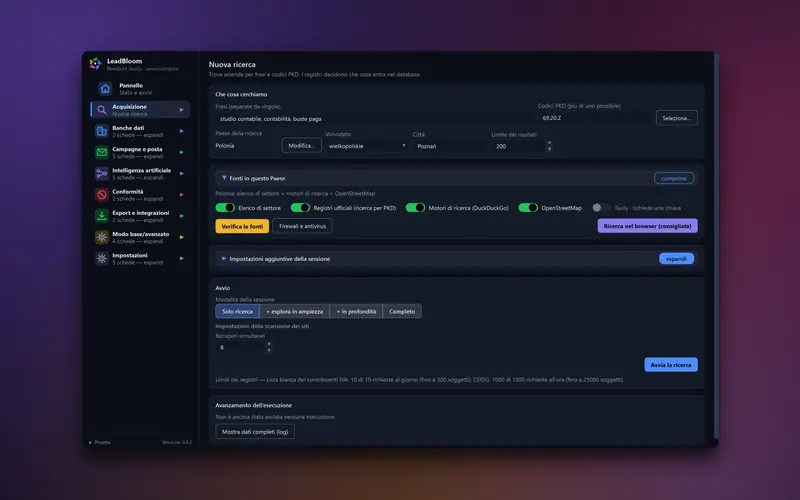Click the Acquisizione magnifier icon
Viewport: 800px width, 500px height.
pyautogui.click(x=102, y=110)
